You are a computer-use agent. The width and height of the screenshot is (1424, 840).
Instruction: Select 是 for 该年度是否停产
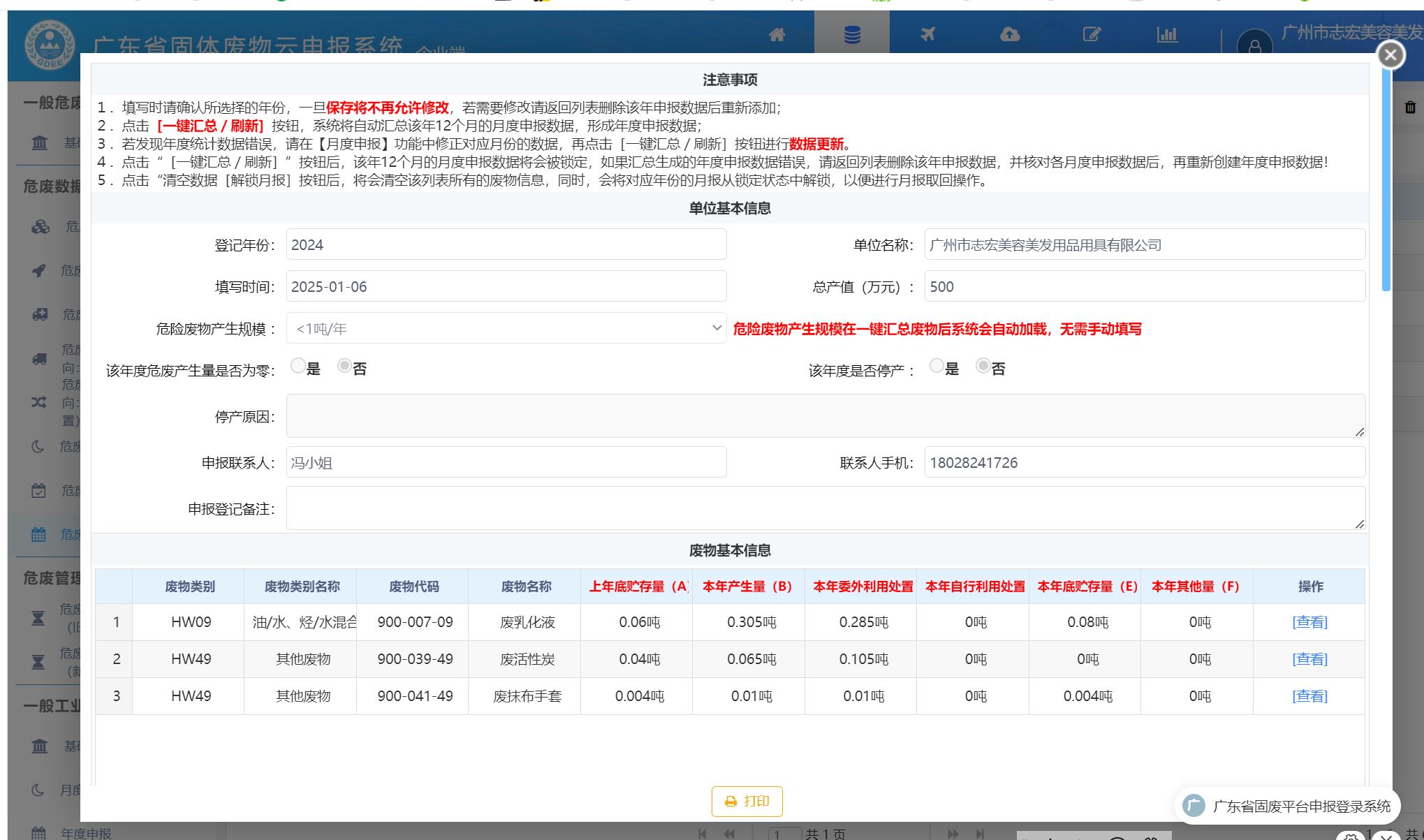pyautogui.click(x=937, y=366)
